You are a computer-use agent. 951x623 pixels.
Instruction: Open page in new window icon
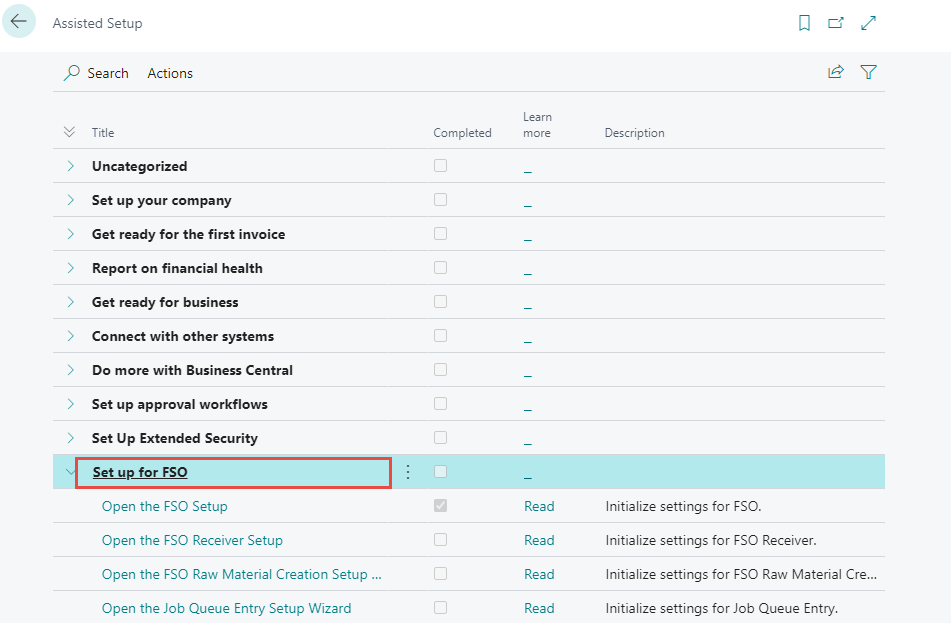point(836,23)
